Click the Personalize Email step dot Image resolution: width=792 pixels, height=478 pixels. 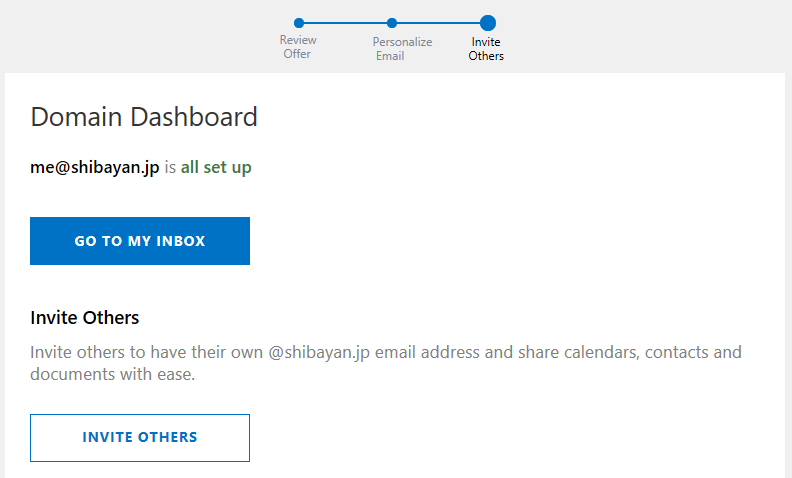[392, 23]
